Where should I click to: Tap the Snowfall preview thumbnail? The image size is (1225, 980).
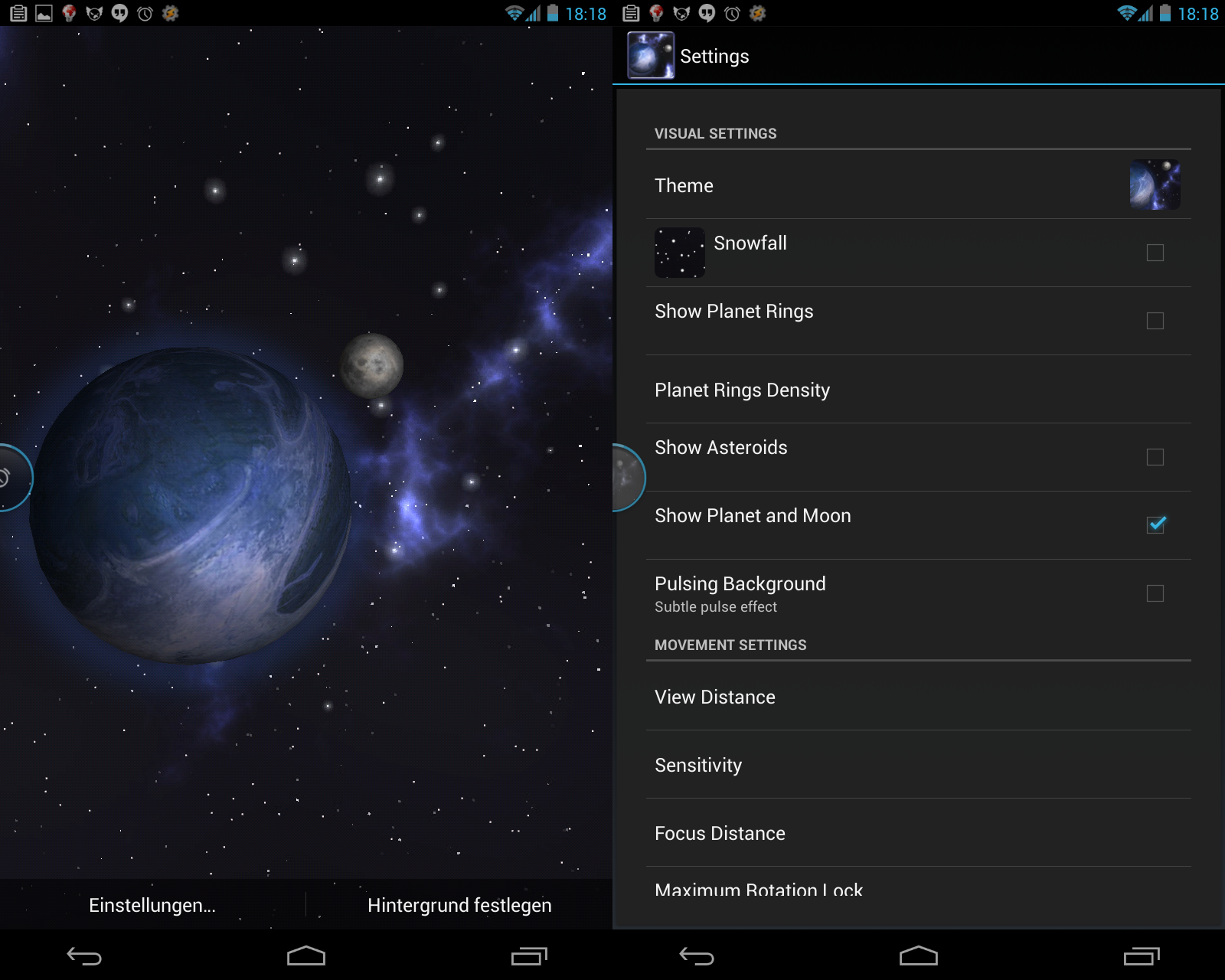coord(680,253)
